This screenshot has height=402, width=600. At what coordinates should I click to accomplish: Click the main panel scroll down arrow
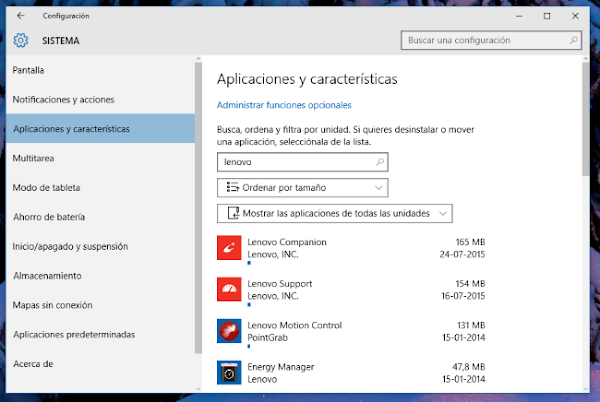(586, 389)
